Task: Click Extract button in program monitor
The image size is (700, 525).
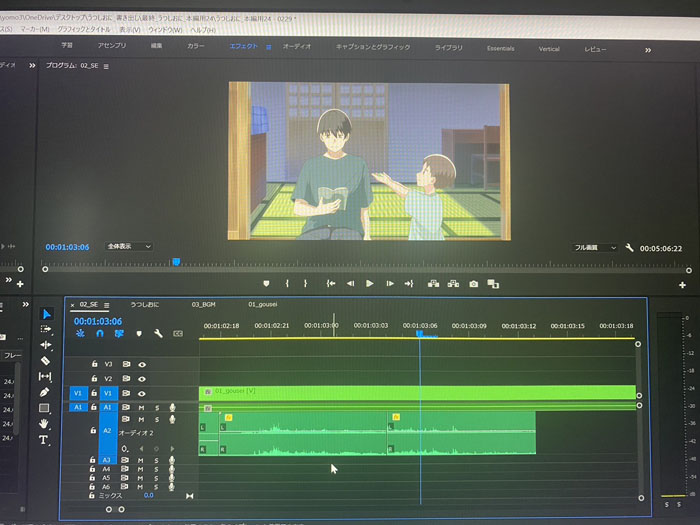Action: coord(453,283)
